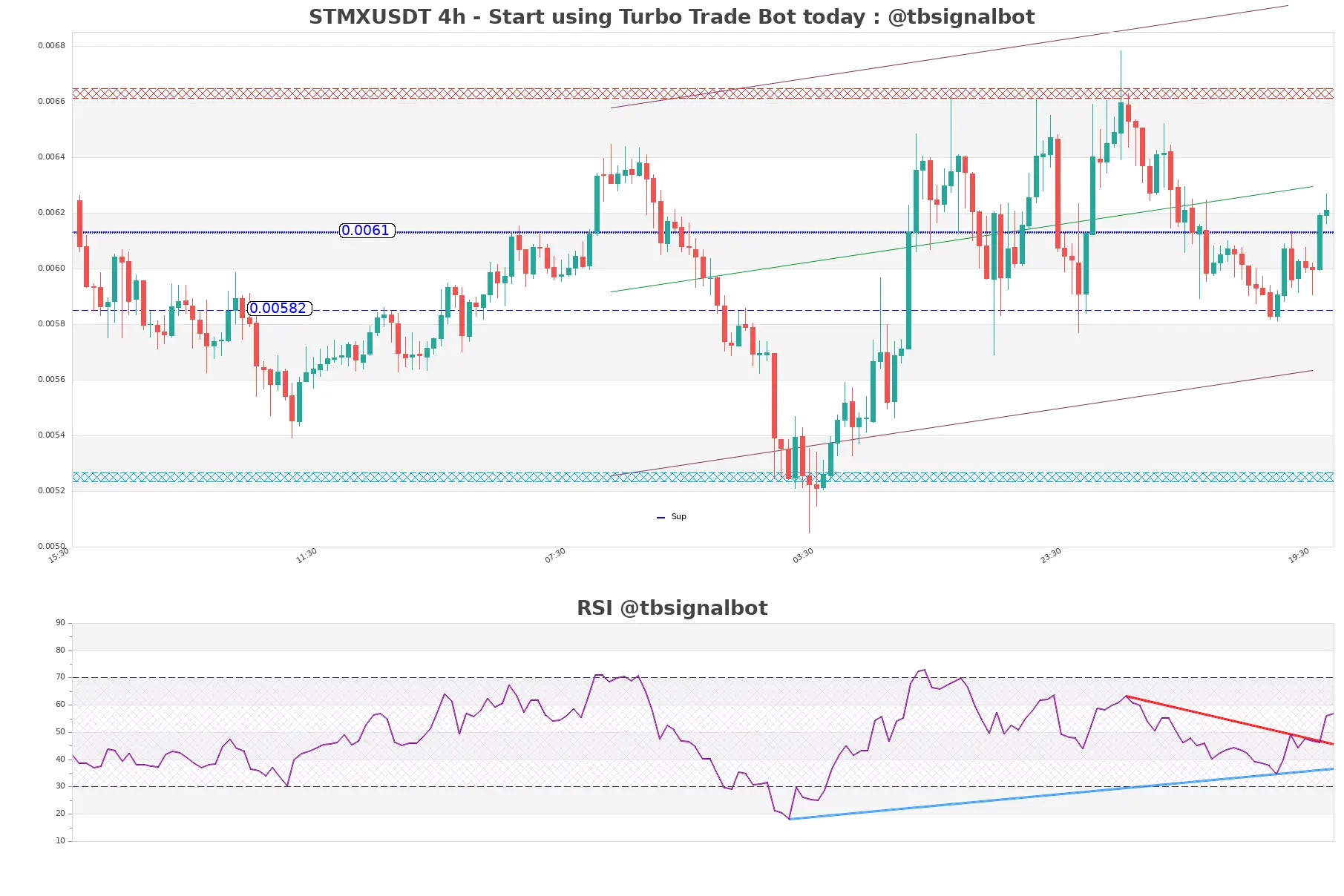
Task: Click the STMXUSDT 4h chart title
Action: pos(672,17)
